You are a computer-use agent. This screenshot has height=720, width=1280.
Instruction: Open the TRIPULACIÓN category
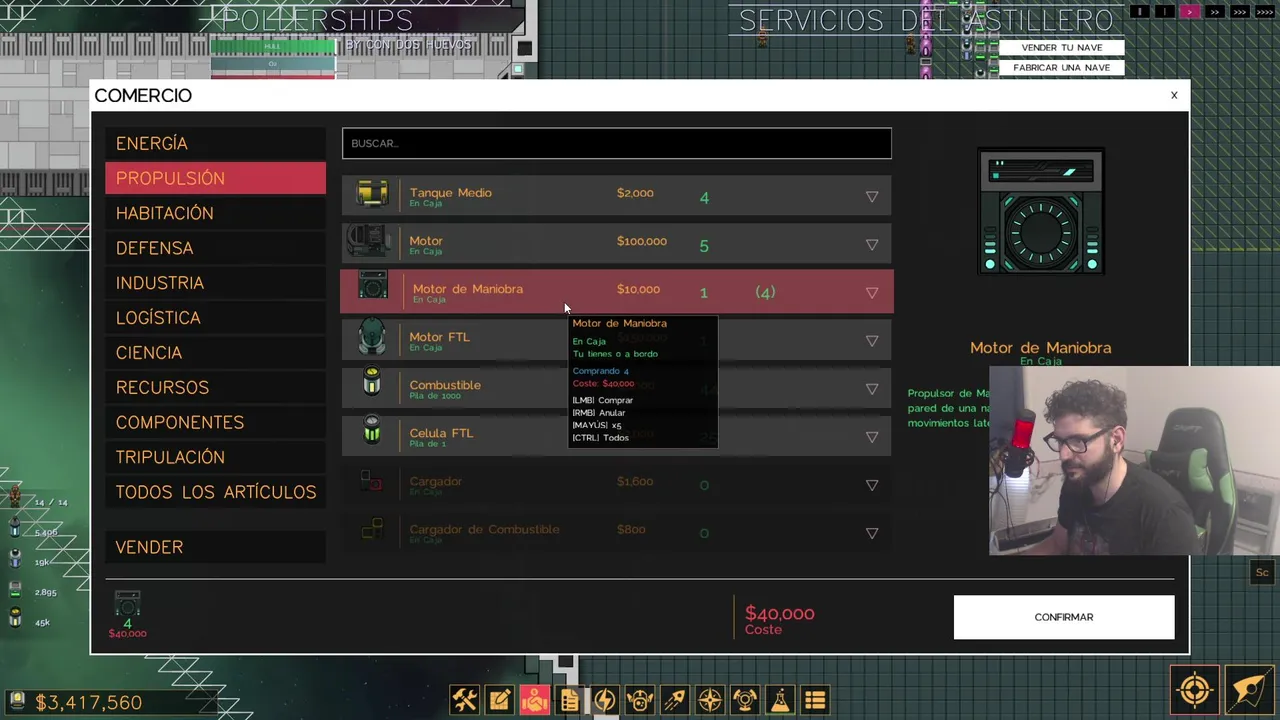pyautogui.click(x=215, y=457)
